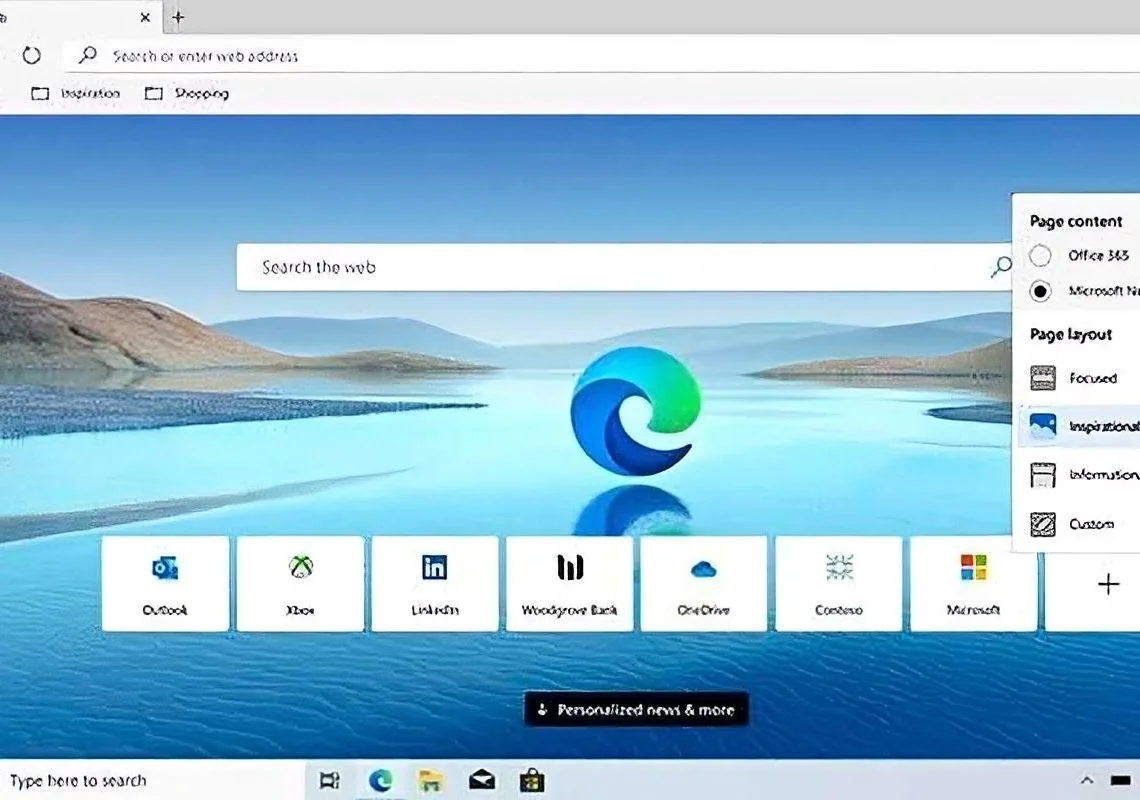Click the web search magnifier icon

coord(1000,267)
